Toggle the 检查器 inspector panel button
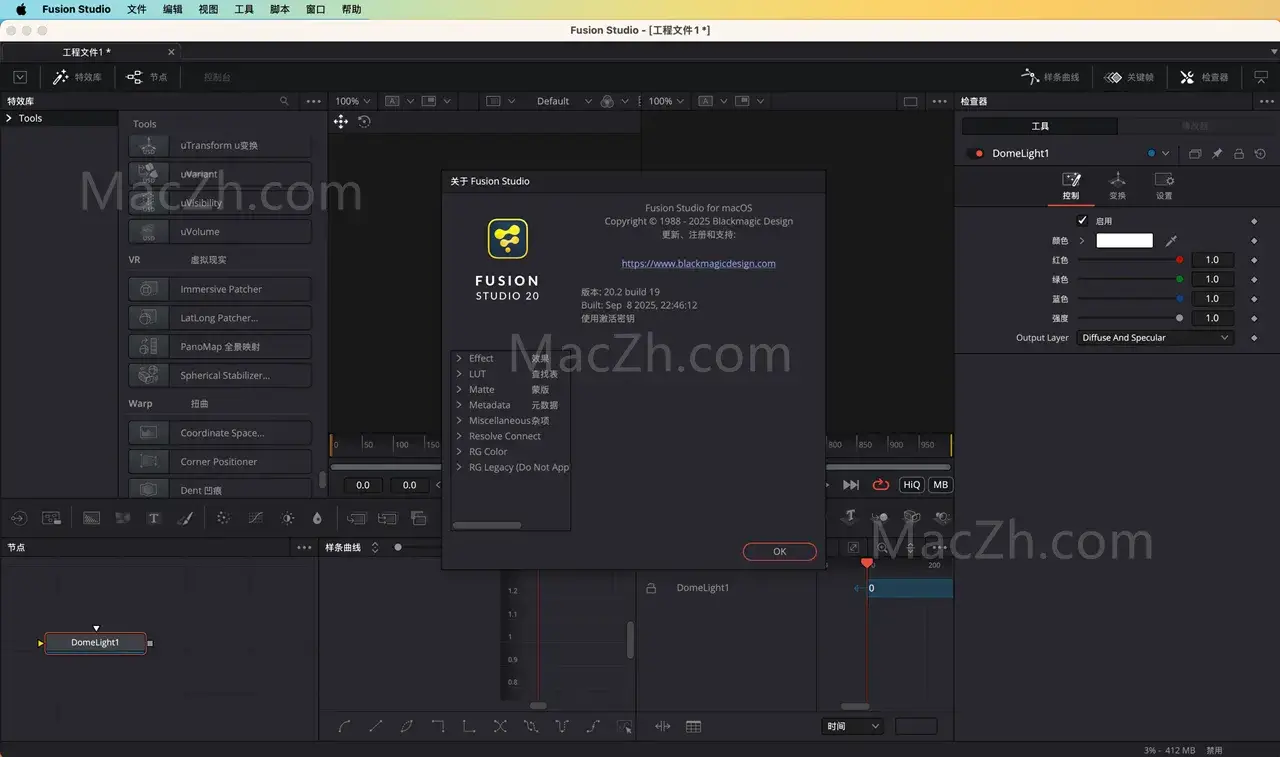Viewport: 1280px width, 757px height. click(x=1203, y=77)
